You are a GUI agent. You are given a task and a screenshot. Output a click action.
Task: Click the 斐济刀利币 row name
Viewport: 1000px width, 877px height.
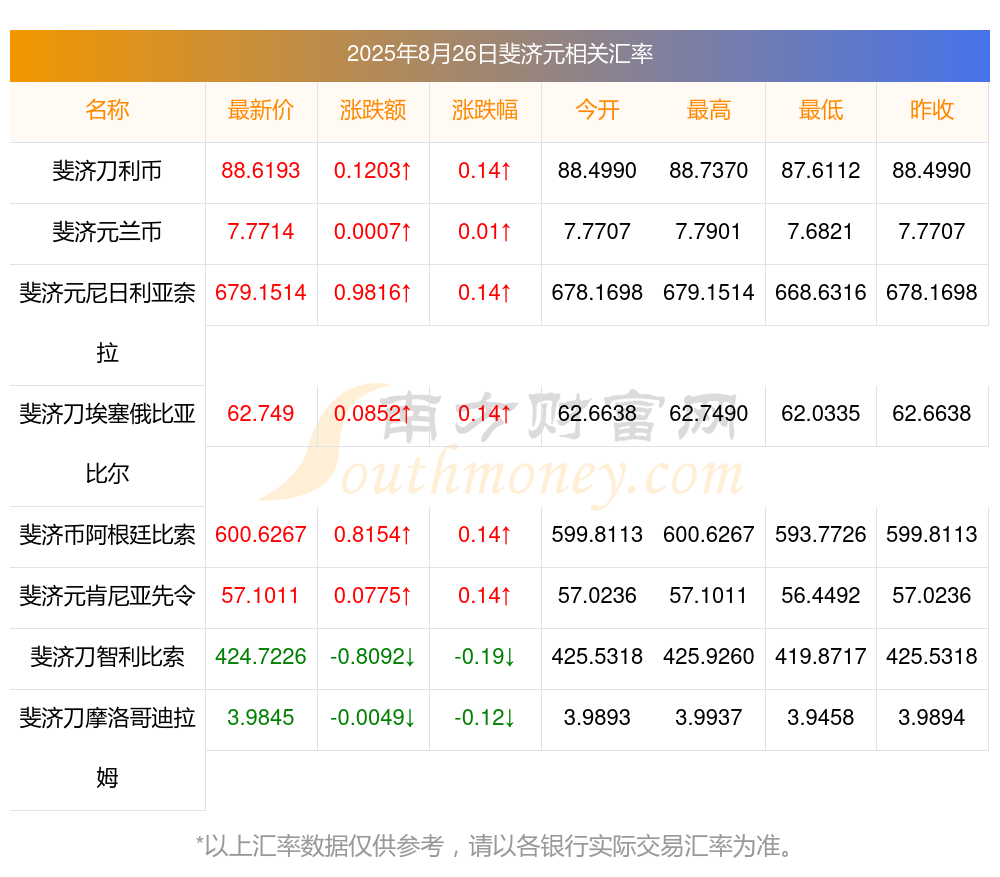point(107,171)
